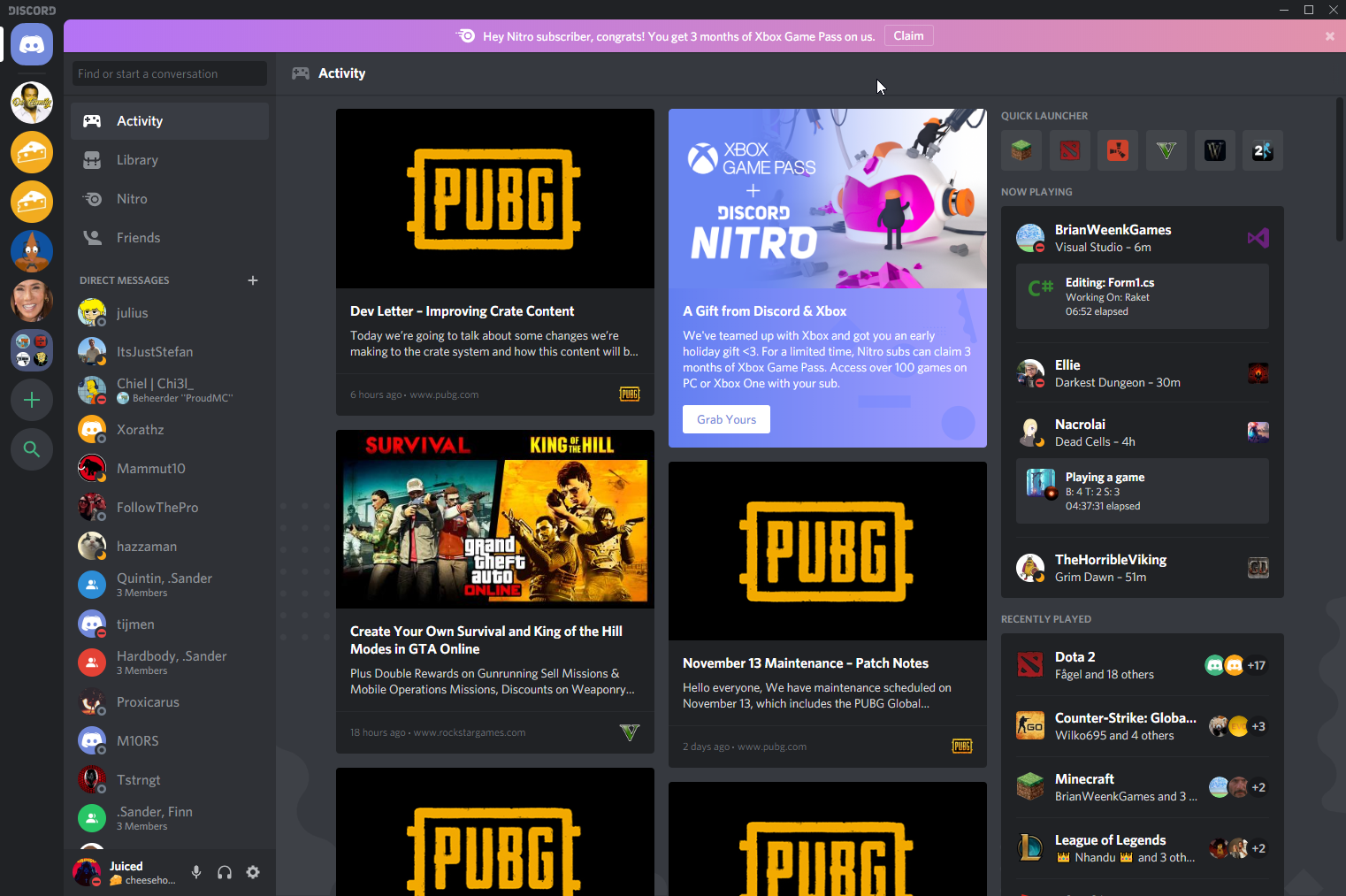This screenshot has height=896, width=1346.
Task: Launch Rust from the Quick Launcher
Action: [1118, 150]
